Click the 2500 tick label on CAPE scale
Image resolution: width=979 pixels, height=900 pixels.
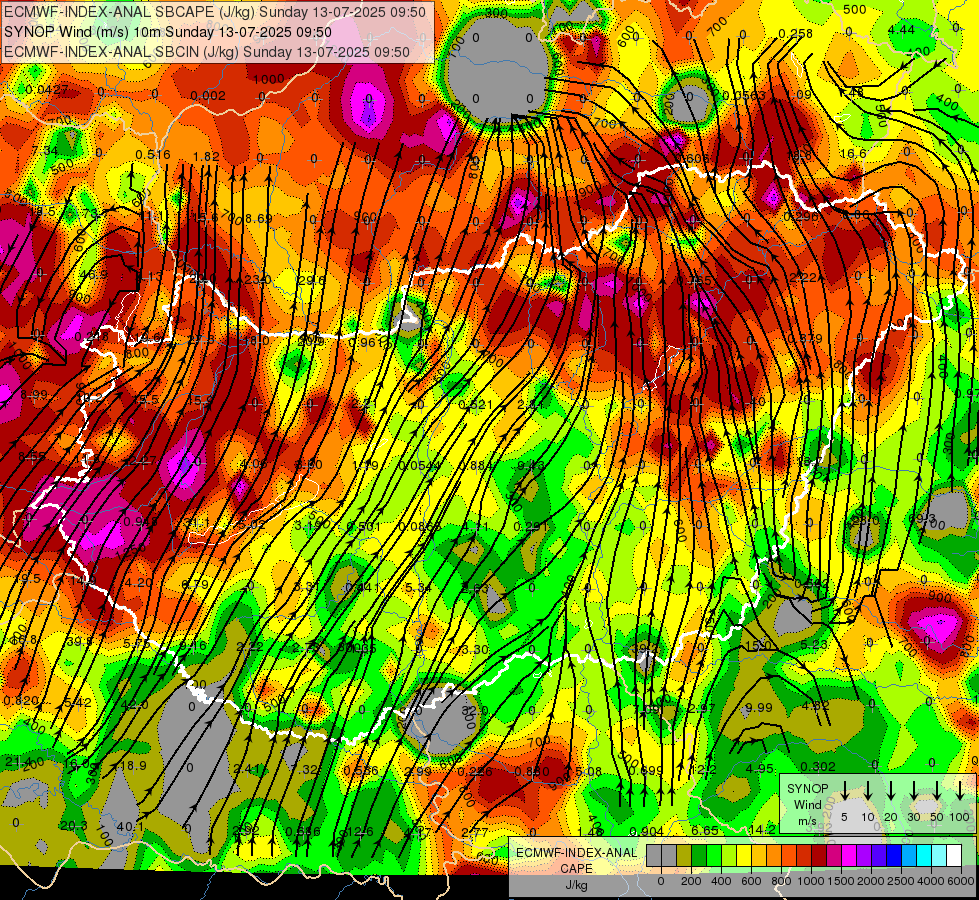(902, 881)
